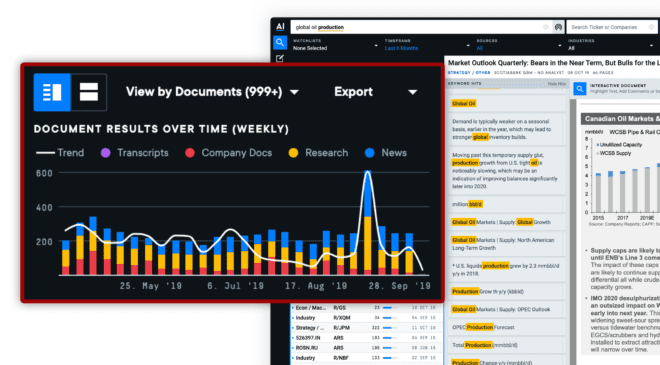The image size is (660, 365).
Task: Open the edit note icon in sidebar
Action: tap(280, 59)
